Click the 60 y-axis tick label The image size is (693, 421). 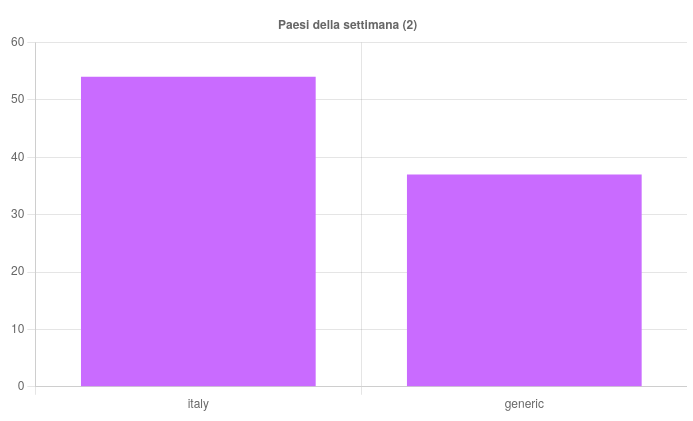pyautogui.click(x=18, y=42)
